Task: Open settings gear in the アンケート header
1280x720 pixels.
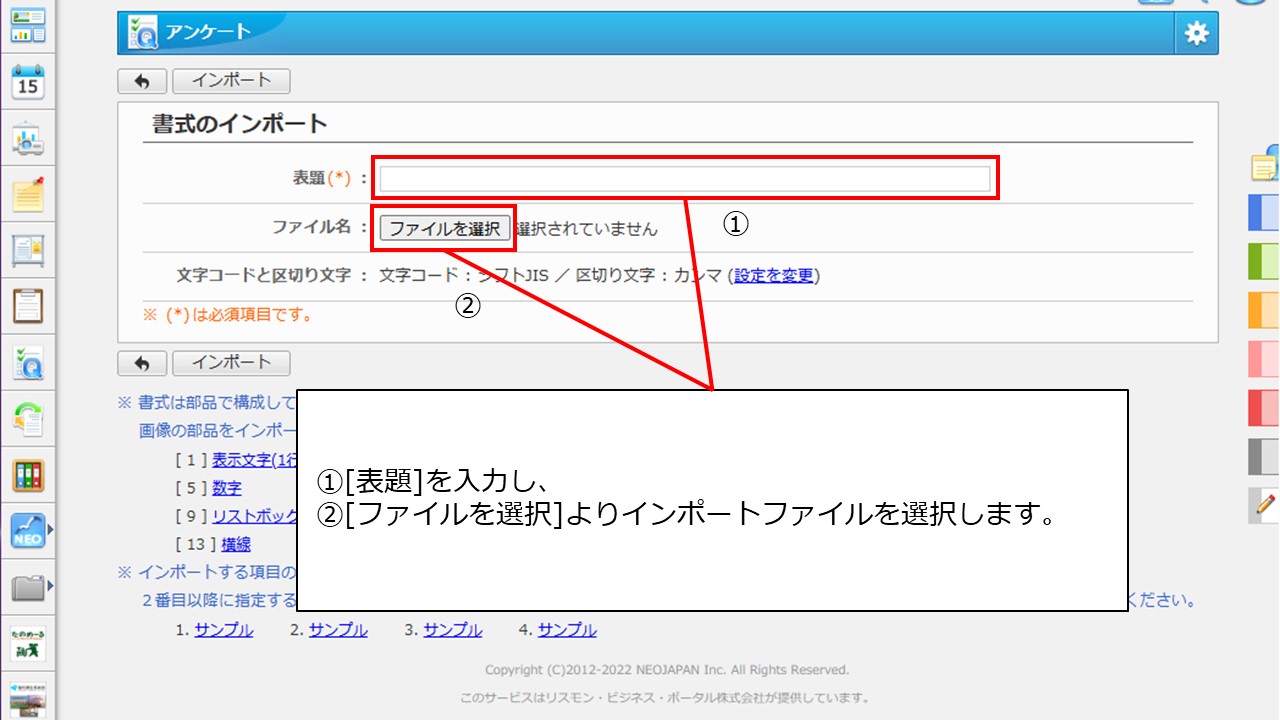Action: tap(1196, 34)
